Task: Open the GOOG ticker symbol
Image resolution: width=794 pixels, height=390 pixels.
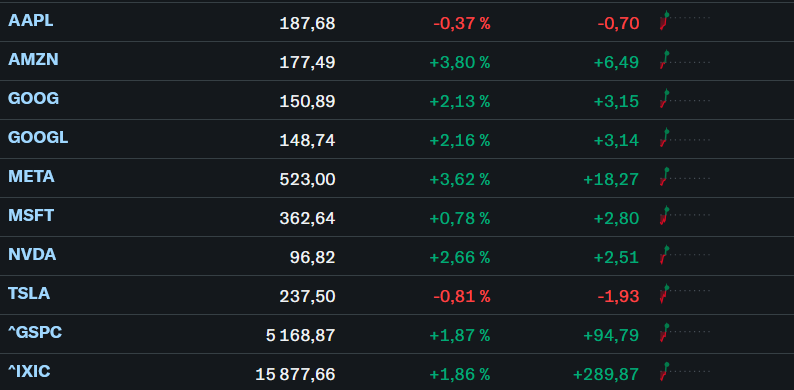Action: [33, 99]
